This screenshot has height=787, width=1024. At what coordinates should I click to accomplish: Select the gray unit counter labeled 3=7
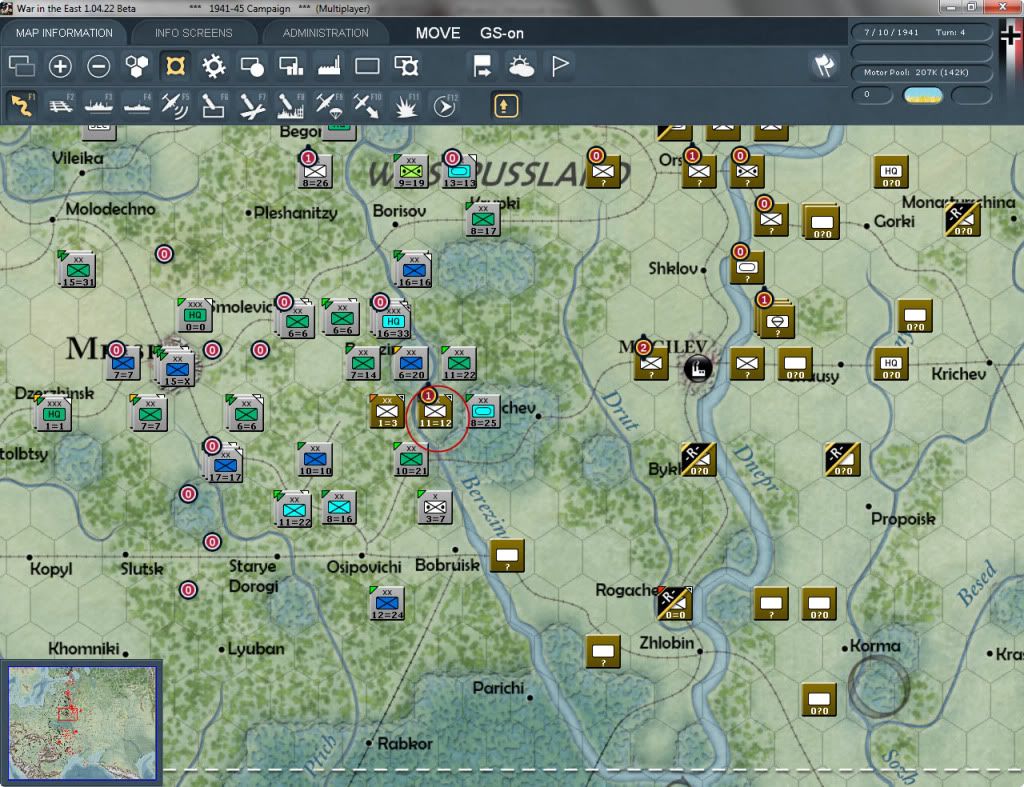(435, 507)
